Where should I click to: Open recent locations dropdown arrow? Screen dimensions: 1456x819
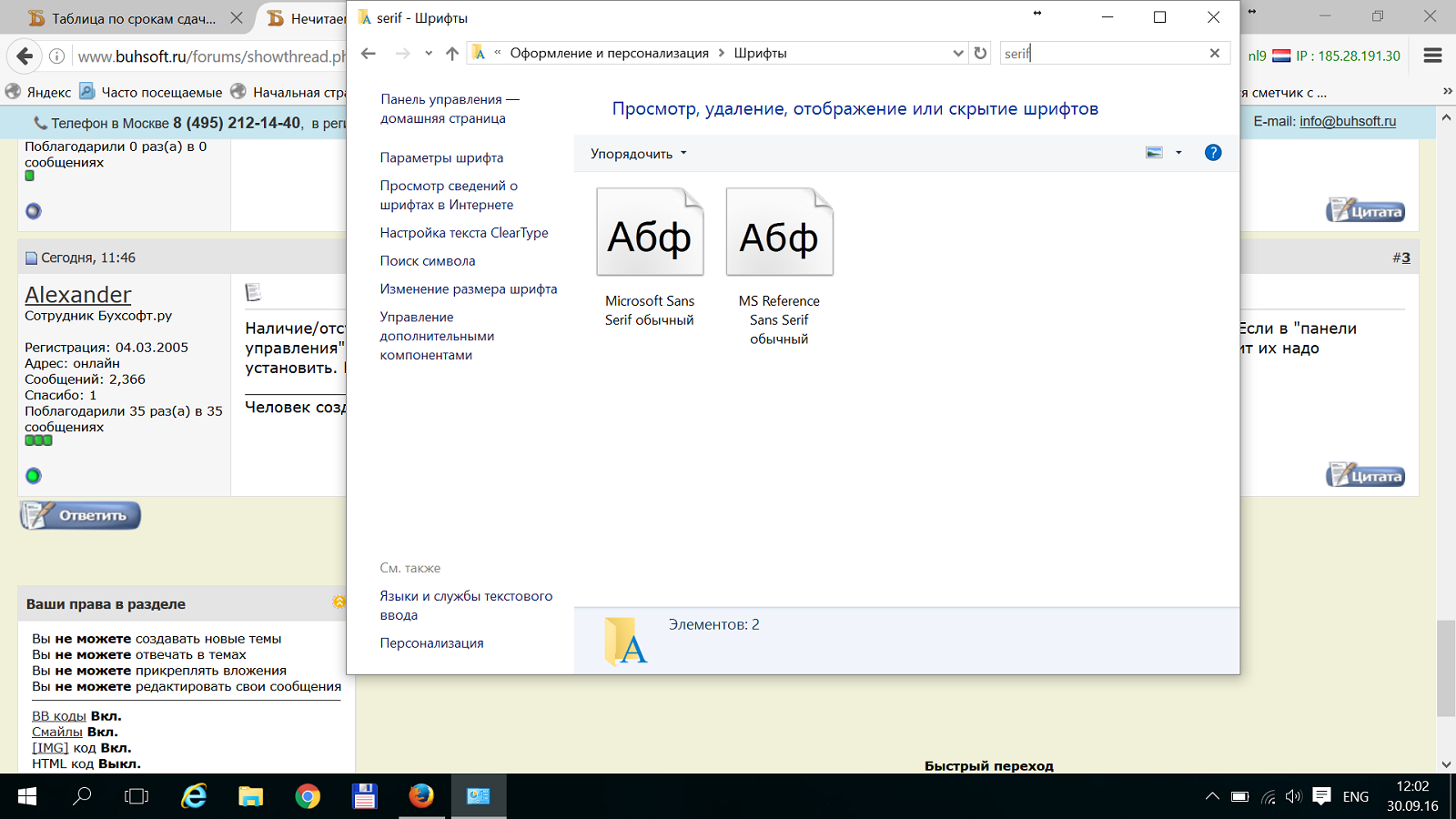point(429,54)
